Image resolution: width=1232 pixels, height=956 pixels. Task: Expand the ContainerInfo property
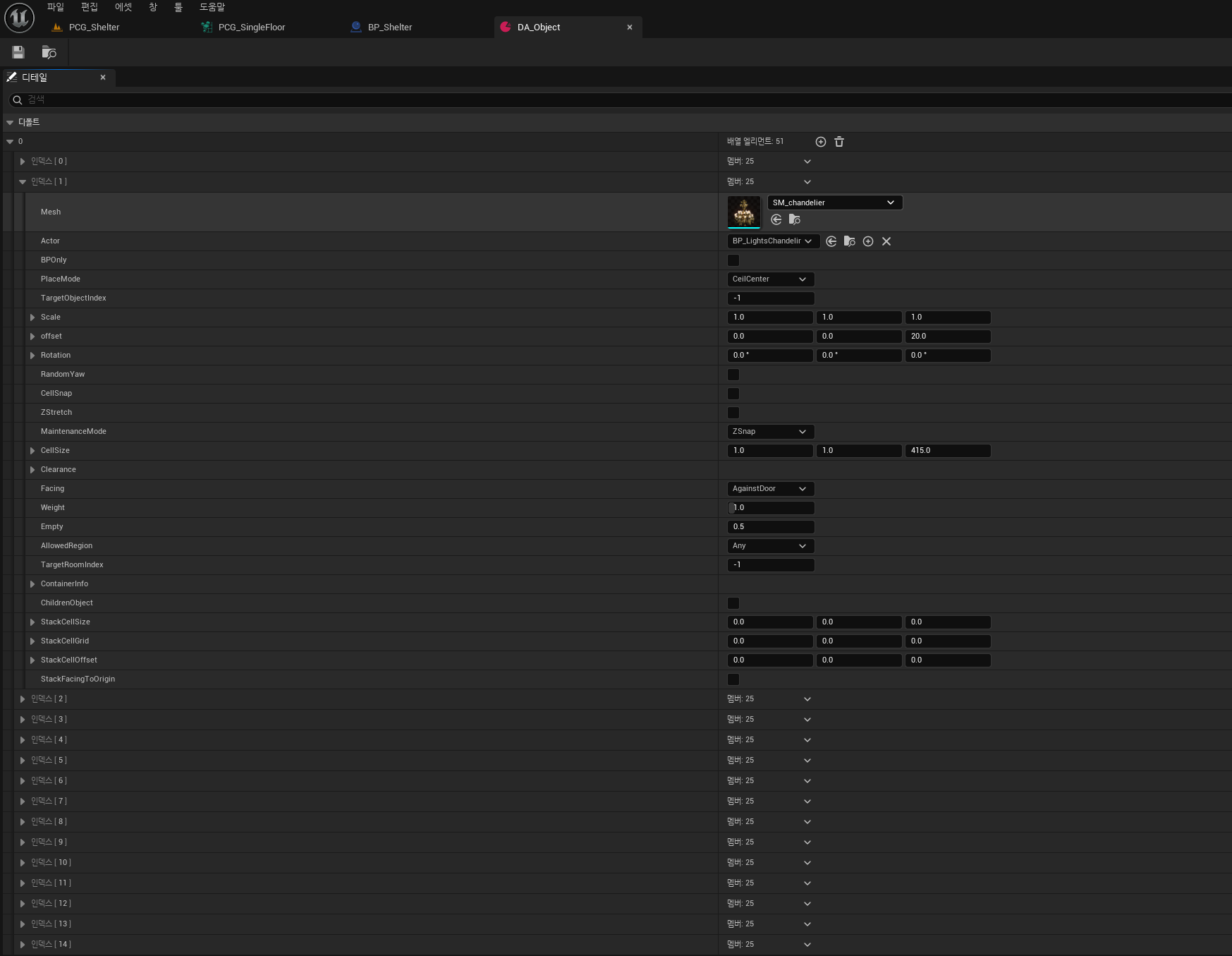(32, 584)
